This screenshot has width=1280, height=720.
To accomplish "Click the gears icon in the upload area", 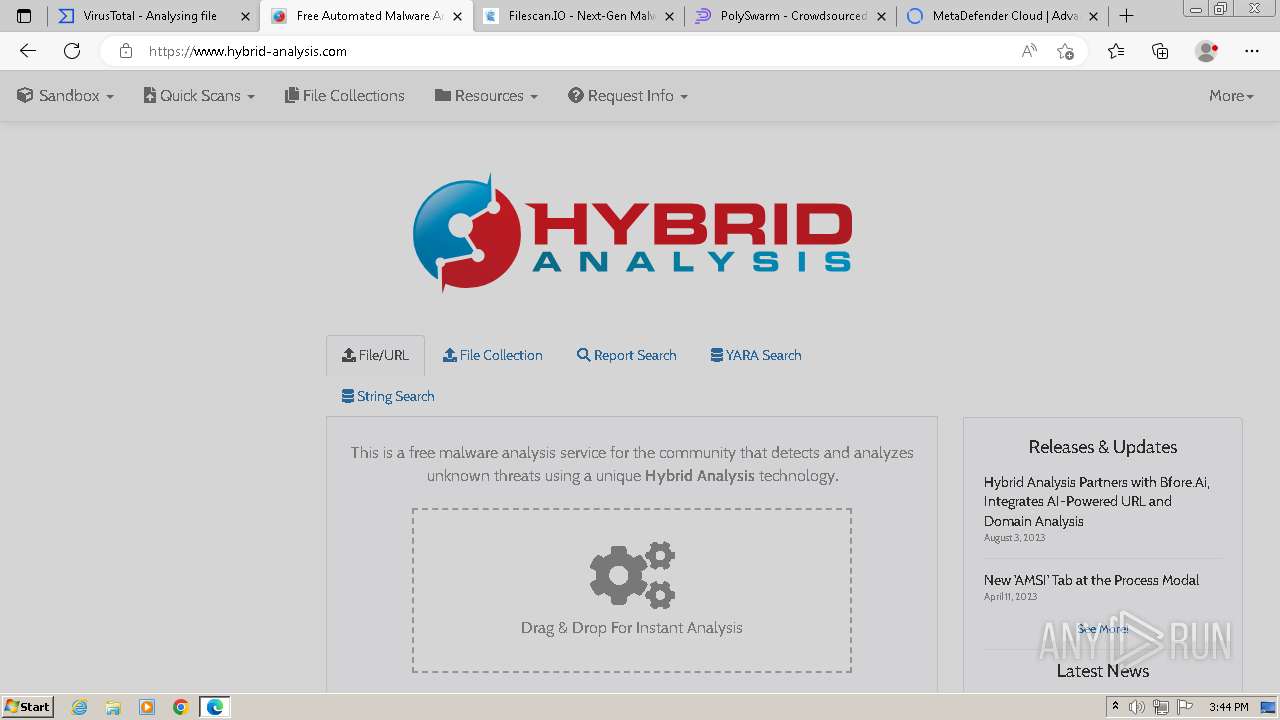I will tap(632, 575).
